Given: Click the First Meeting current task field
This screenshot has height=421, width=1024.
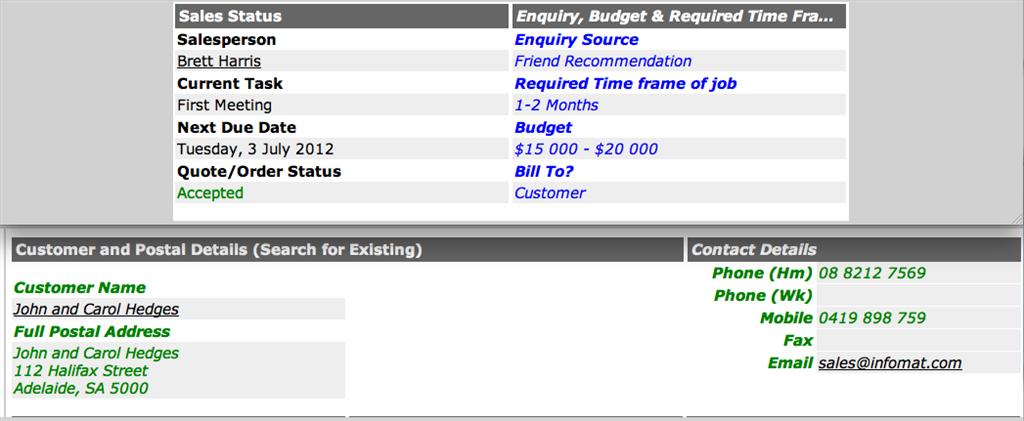Looking at the screenshot, I should click(342, 105).
